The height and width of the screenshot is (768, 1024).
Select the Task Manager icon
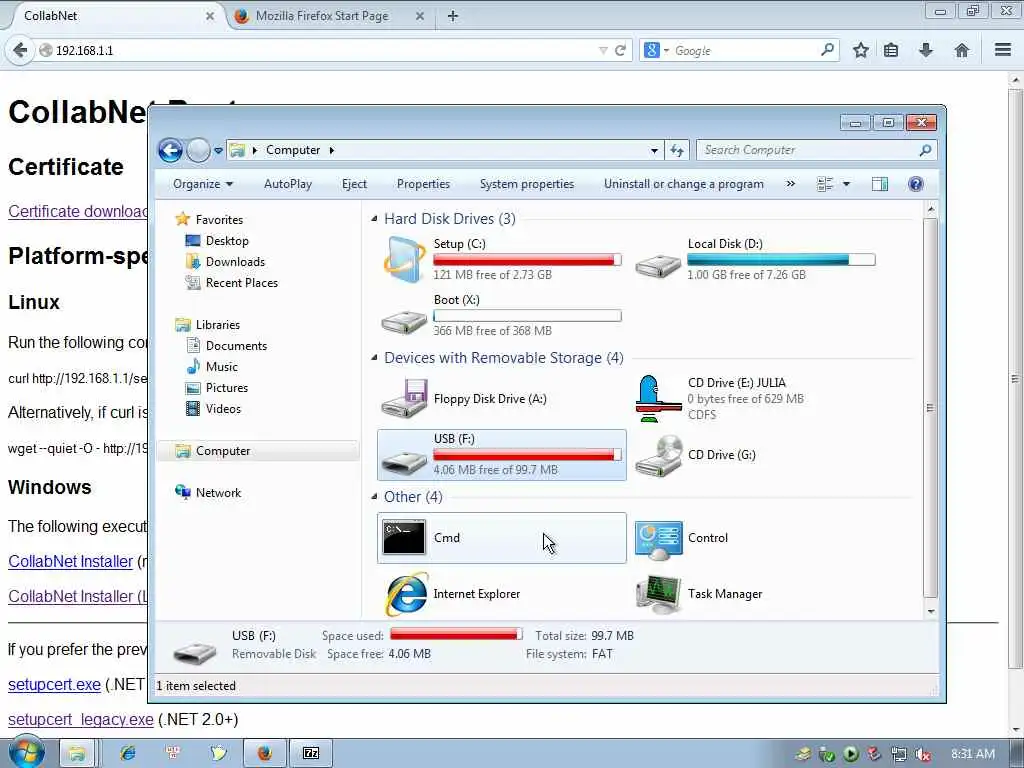pos(658,594)
